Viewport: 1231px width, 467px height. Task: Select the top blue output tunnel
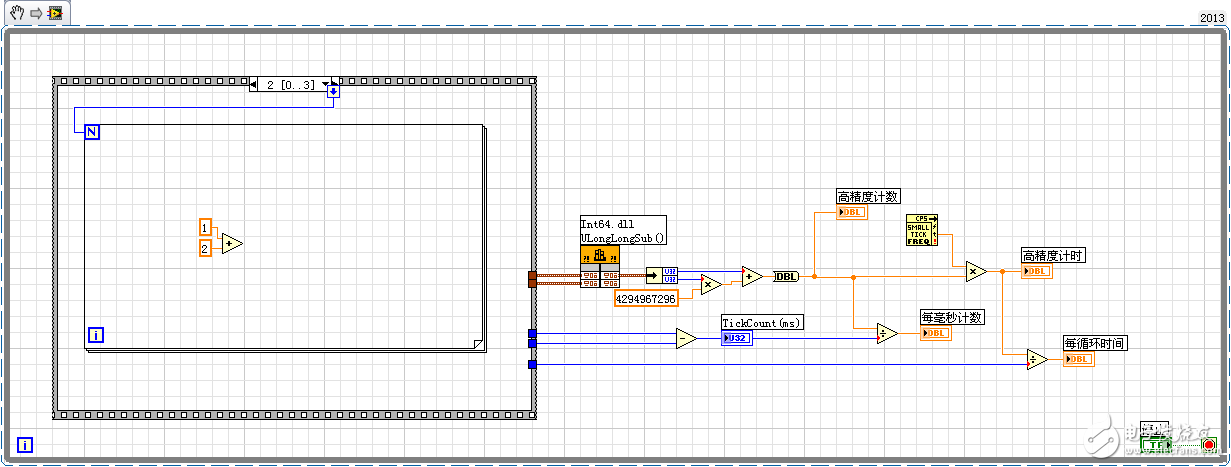click(533, 333)
